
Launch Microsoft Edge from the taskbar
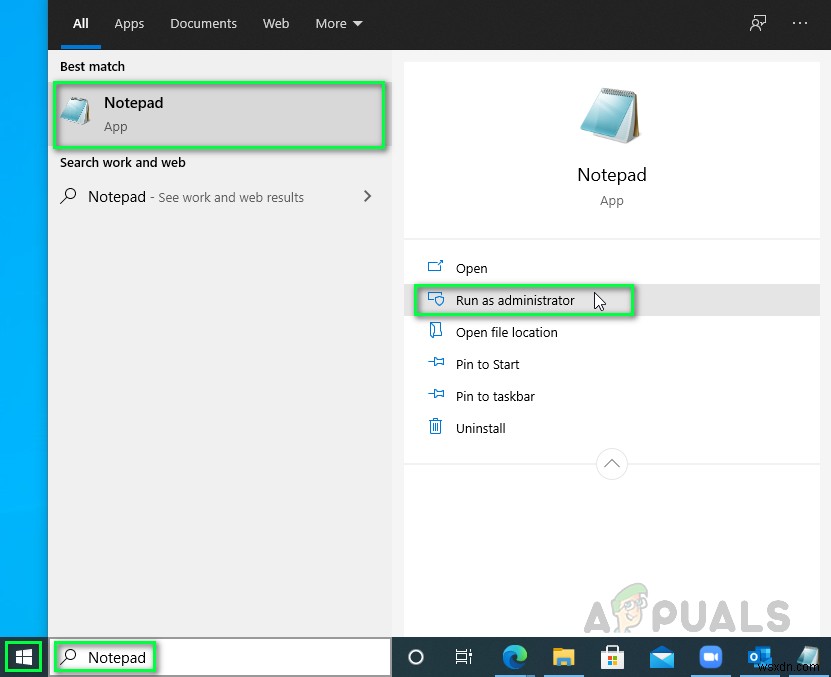514,657
